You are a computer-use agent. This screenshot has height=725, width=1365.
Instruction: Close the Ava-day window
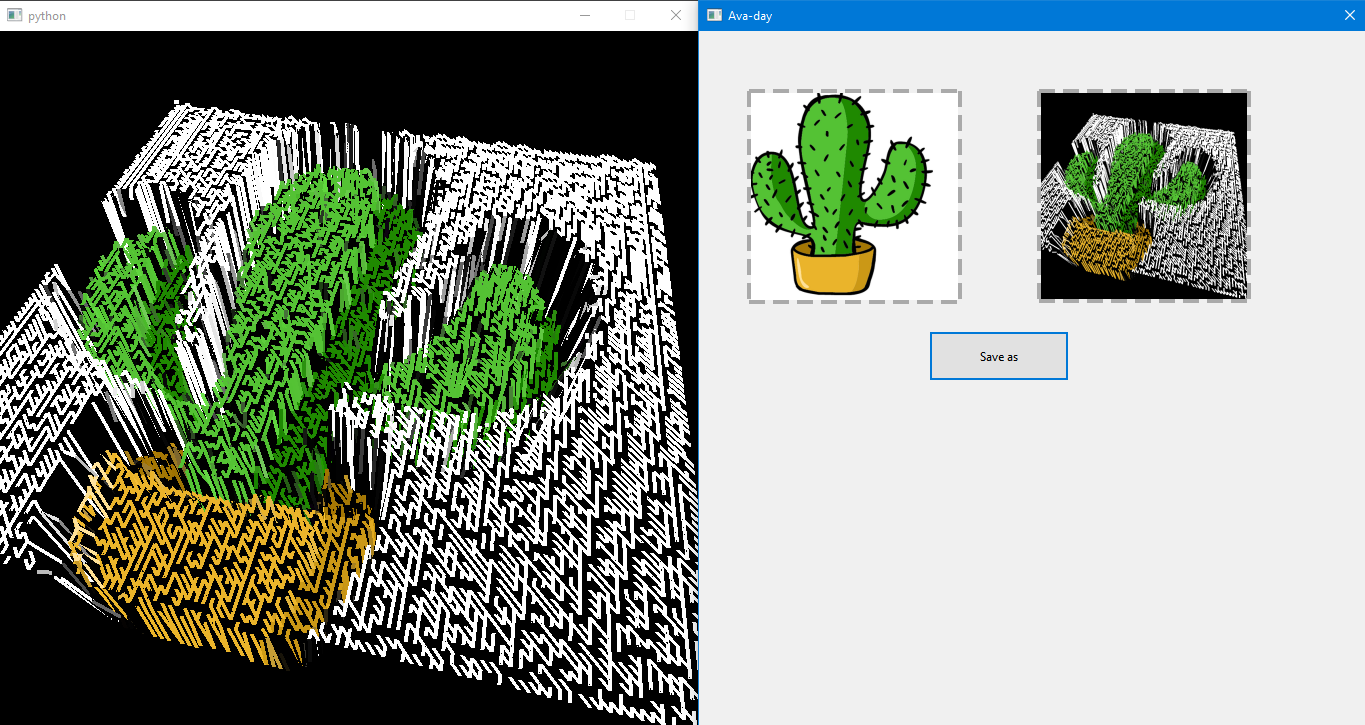(x=1349, y=15)
